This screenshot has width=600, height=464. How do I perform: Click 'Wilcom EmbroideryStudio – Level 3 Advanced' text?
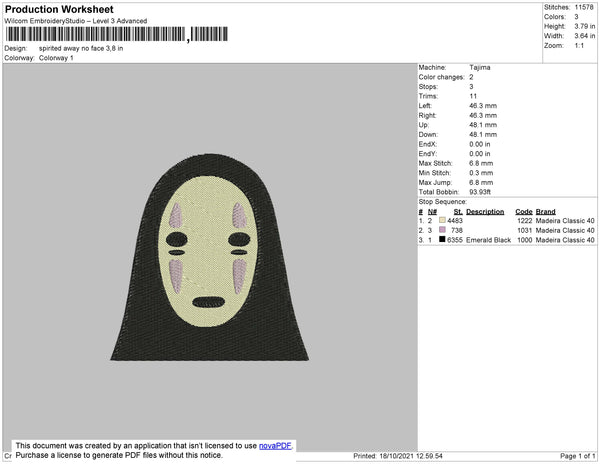[76, 21]
